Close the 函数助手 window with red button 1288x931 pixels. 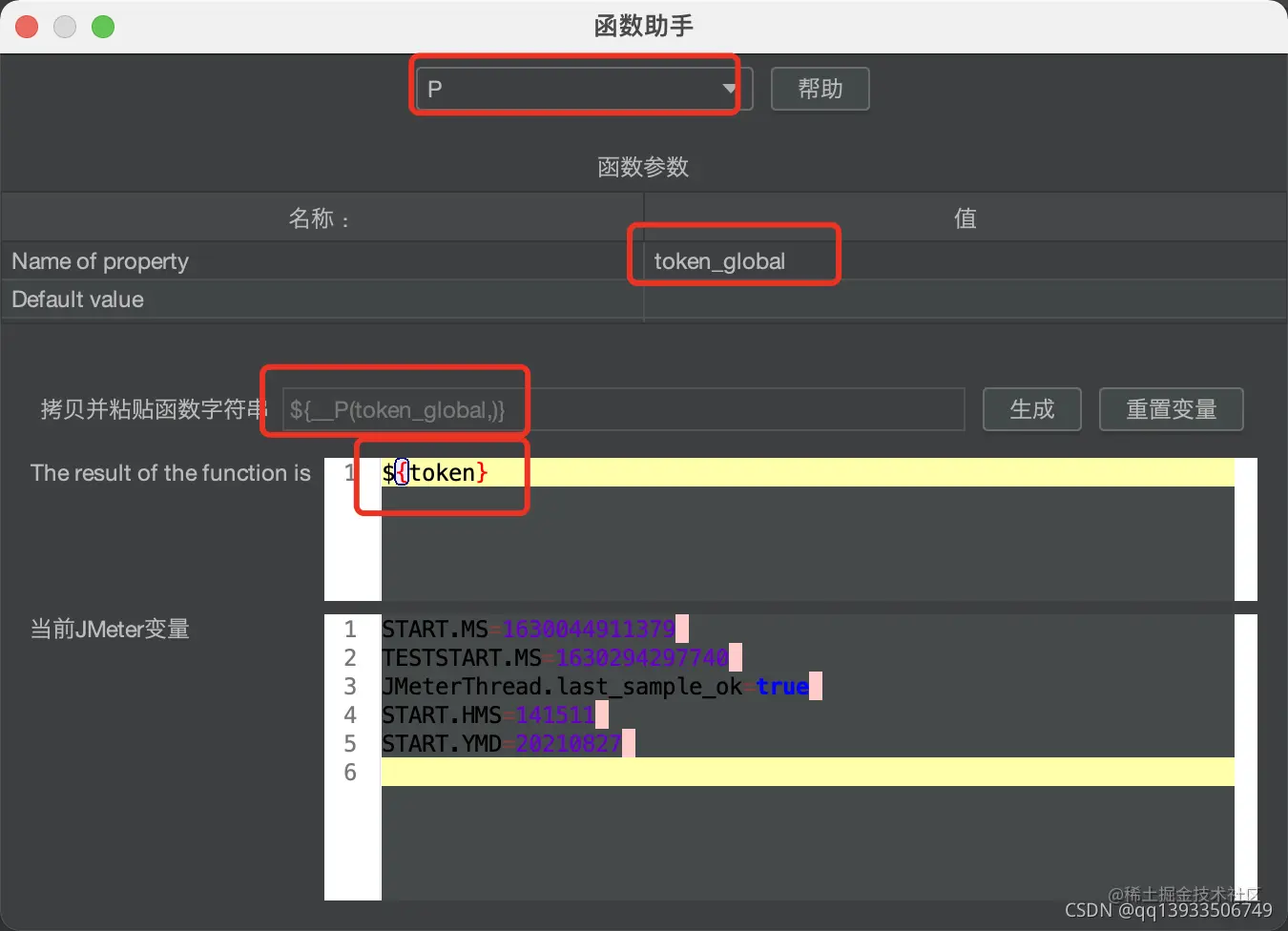27,27
